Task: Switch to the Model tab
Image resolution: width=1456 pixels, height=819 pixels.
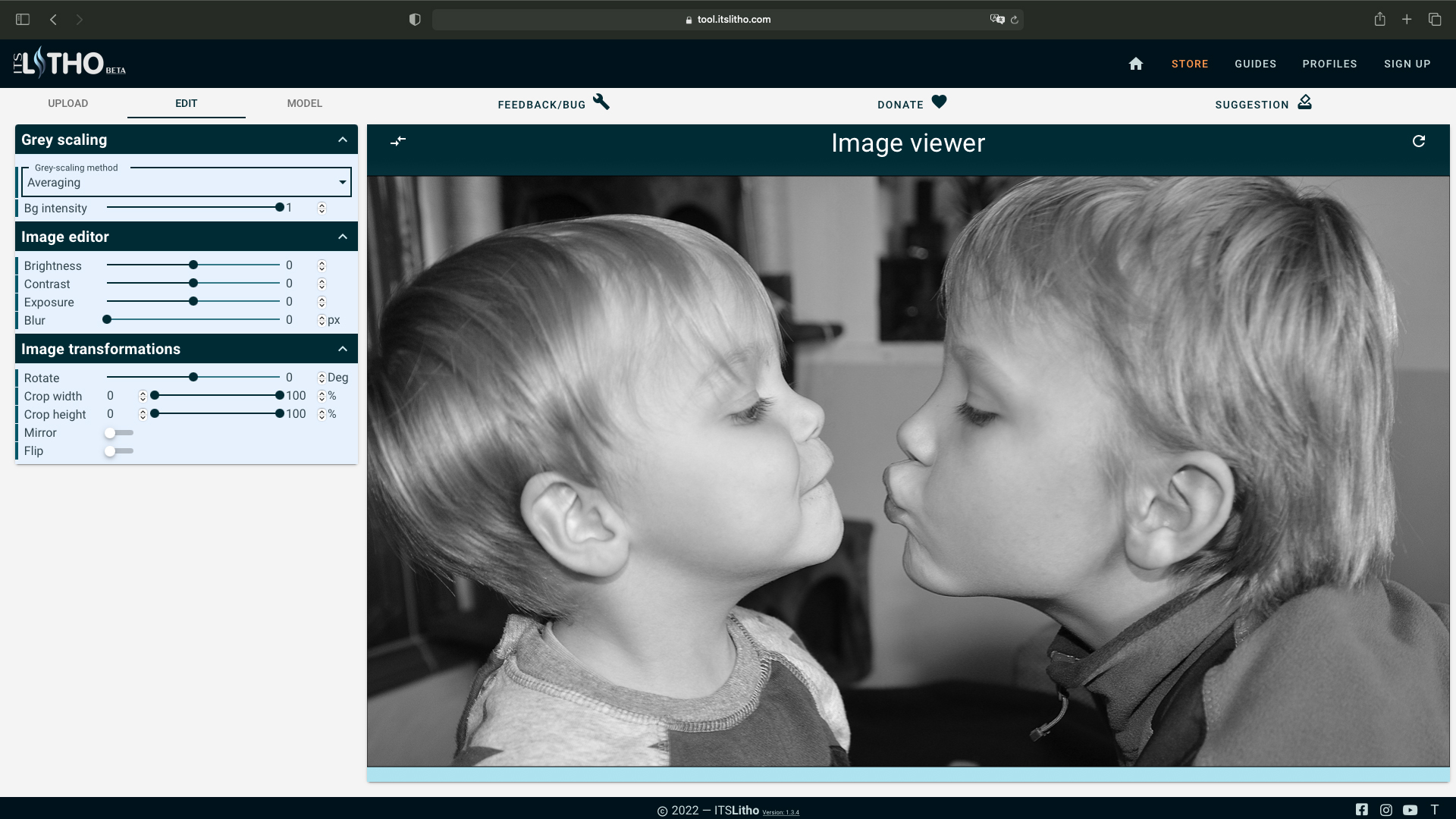Action: point(304,103)
